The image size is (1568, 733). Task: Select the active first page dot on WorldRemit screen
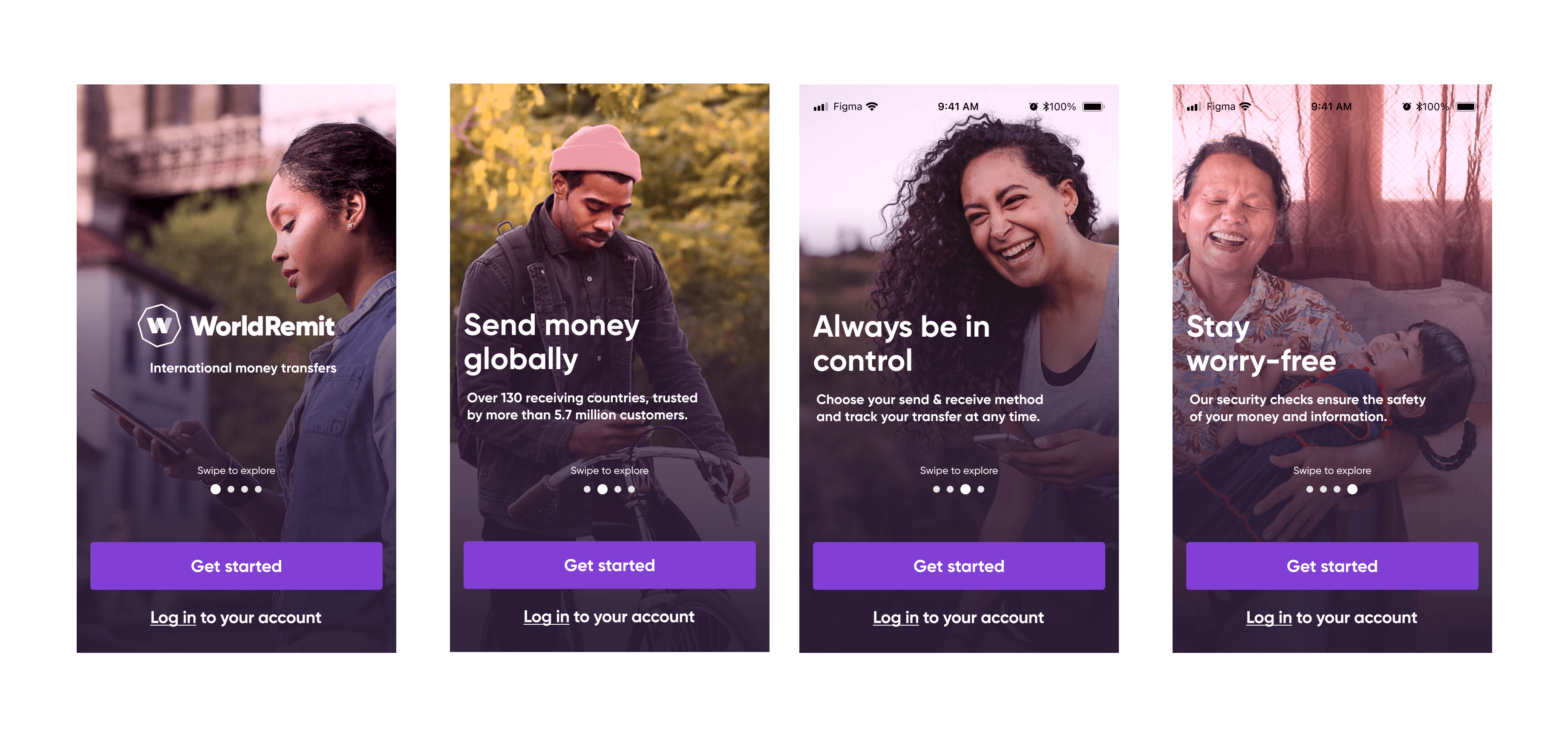[216, 490]
